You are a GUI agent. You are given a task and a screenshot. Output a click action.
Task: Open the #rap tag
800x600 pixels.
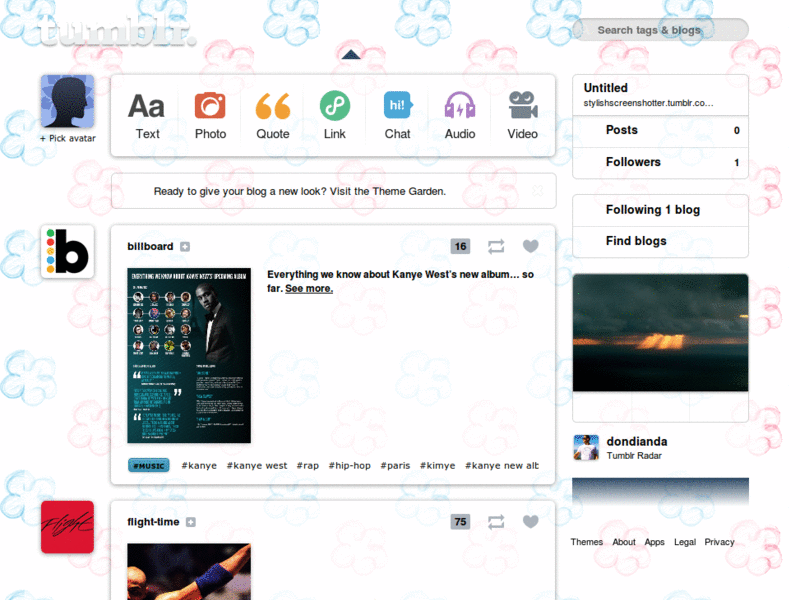coord(308,465)
